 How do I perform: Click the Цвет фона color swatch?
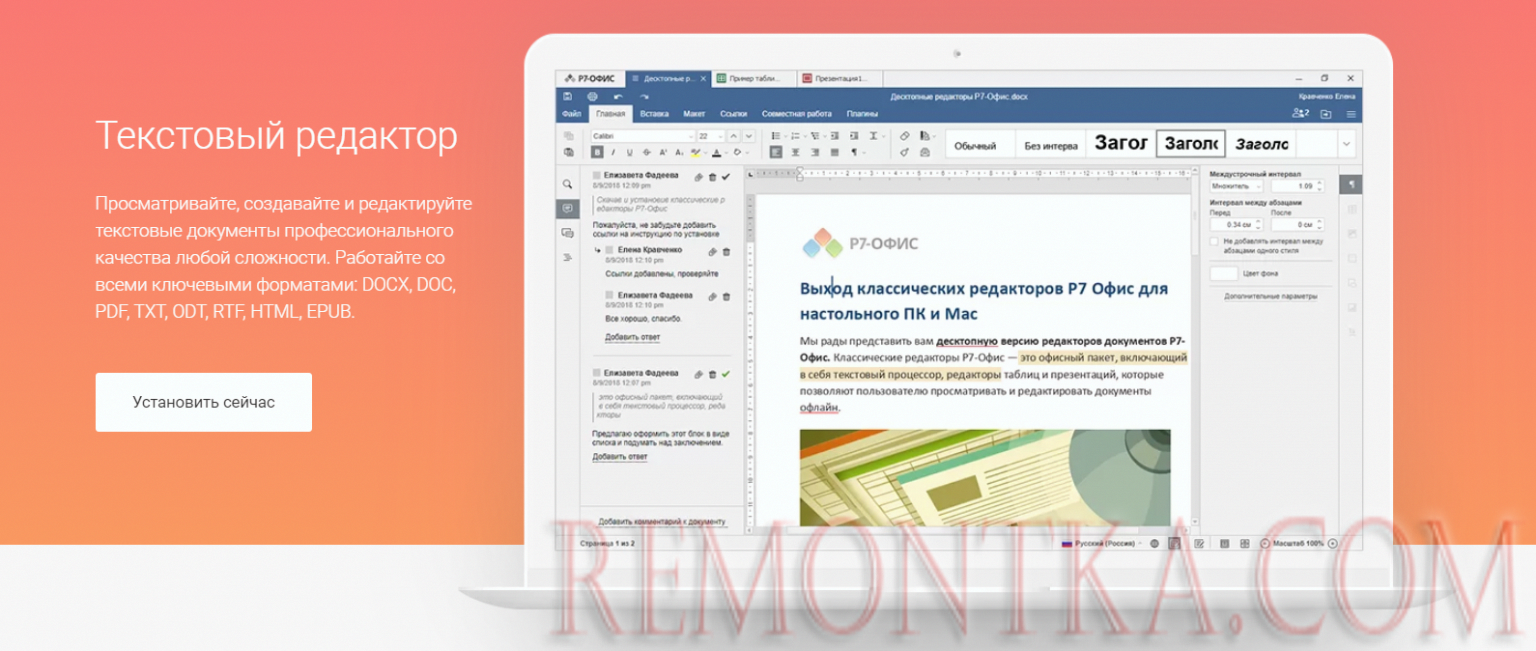point(1223,273)
